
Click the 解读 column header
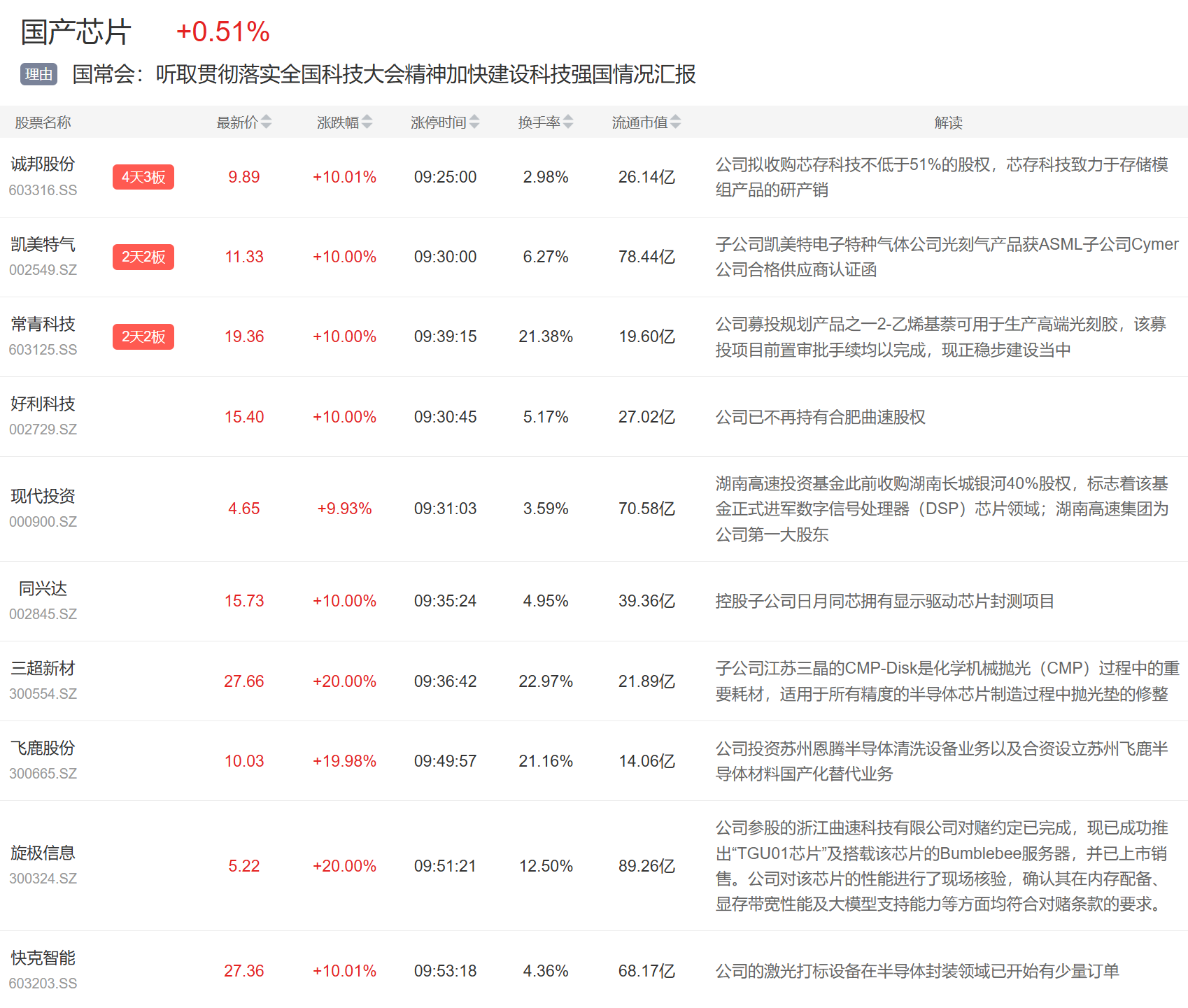click(x=948, y=122)
